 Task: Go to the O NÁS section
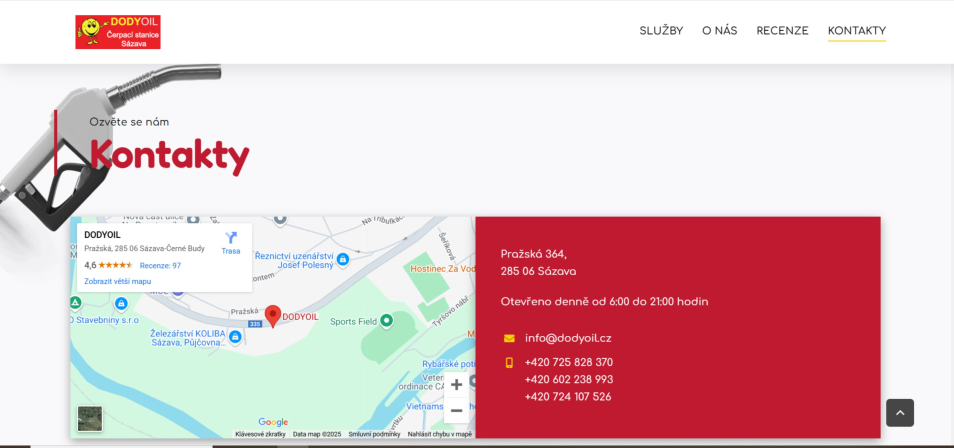coord(720,31)
